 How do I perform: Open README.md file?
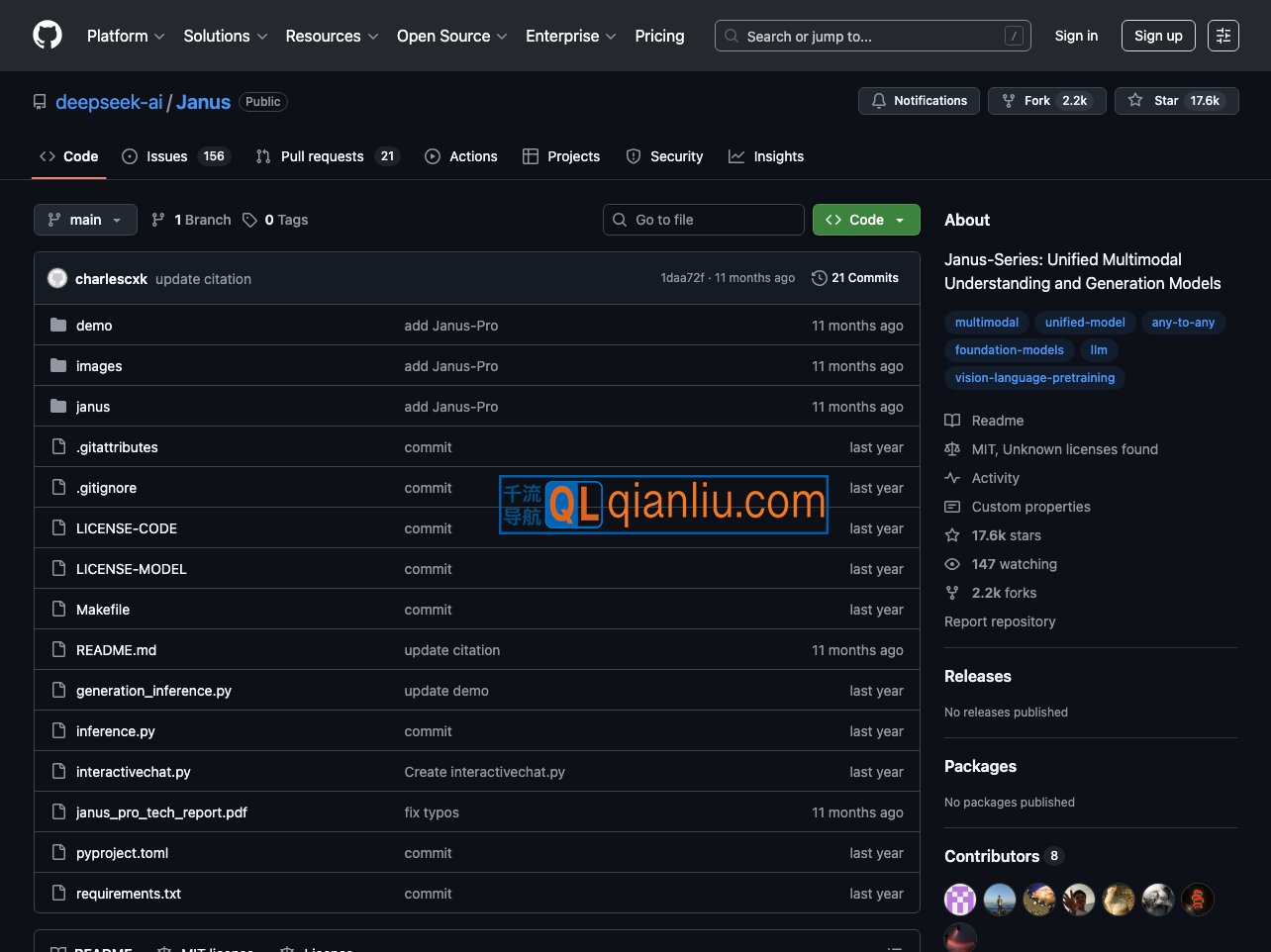(116, 650)
